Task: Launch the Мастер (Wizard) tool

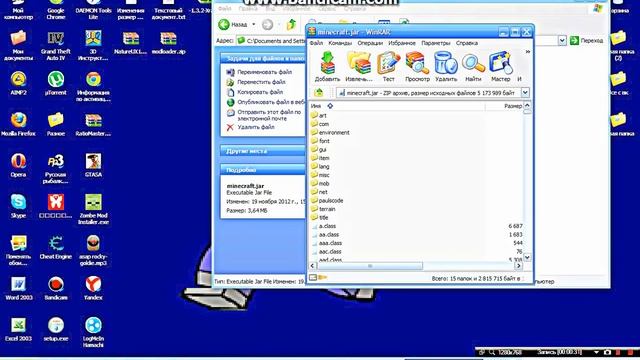Action: (500, 67)
